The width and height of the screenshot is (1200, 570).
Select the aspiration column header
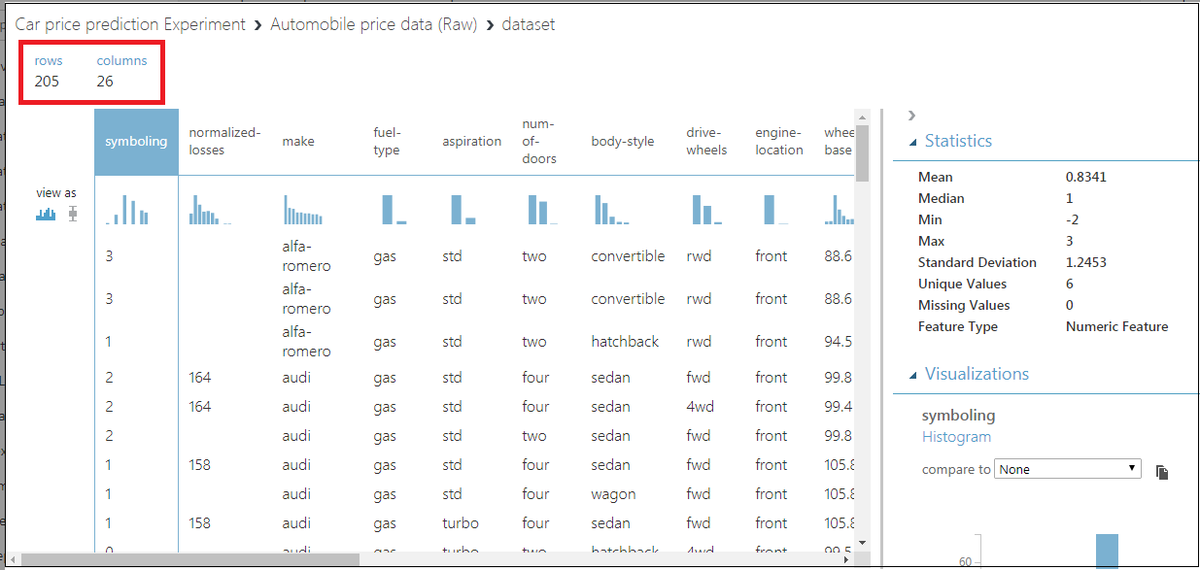472,141
